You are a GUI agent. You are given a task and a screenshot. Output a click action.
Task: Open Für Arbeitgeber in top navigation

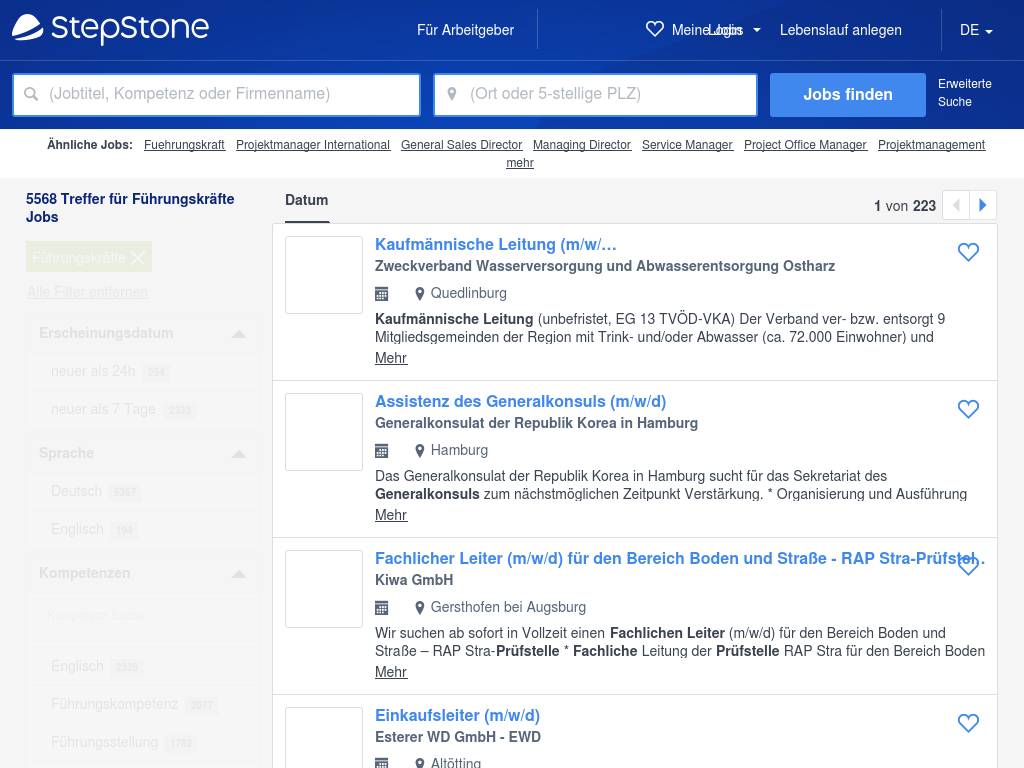[465, 30]
